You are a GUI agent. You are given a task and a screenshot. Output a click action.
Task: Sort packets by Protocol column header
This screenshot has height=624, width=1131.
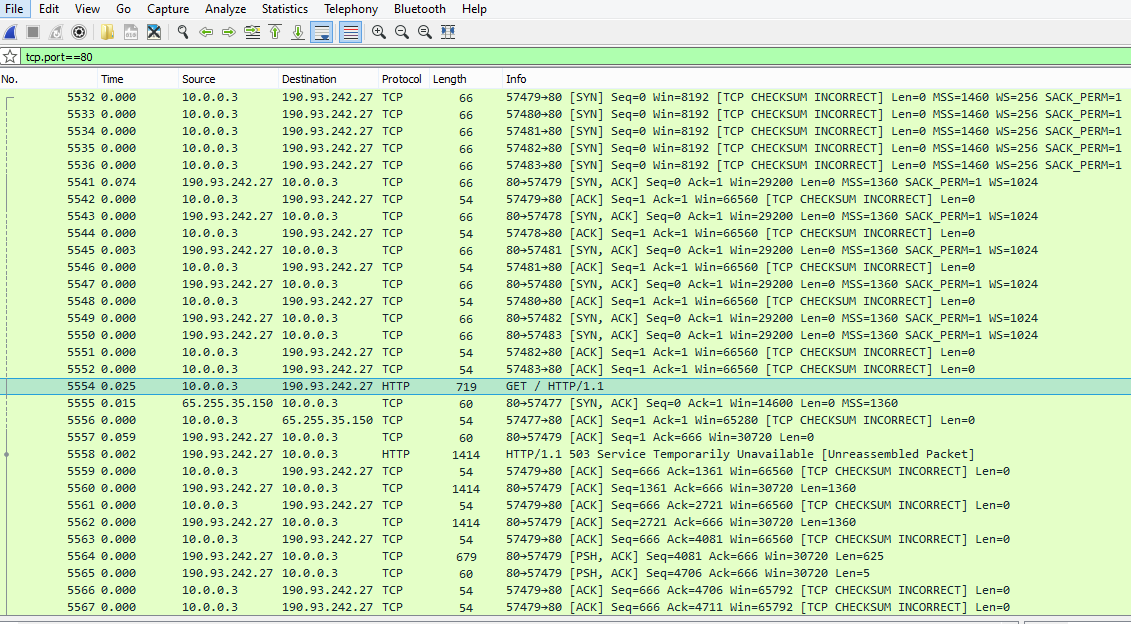(x=401, y=79)
